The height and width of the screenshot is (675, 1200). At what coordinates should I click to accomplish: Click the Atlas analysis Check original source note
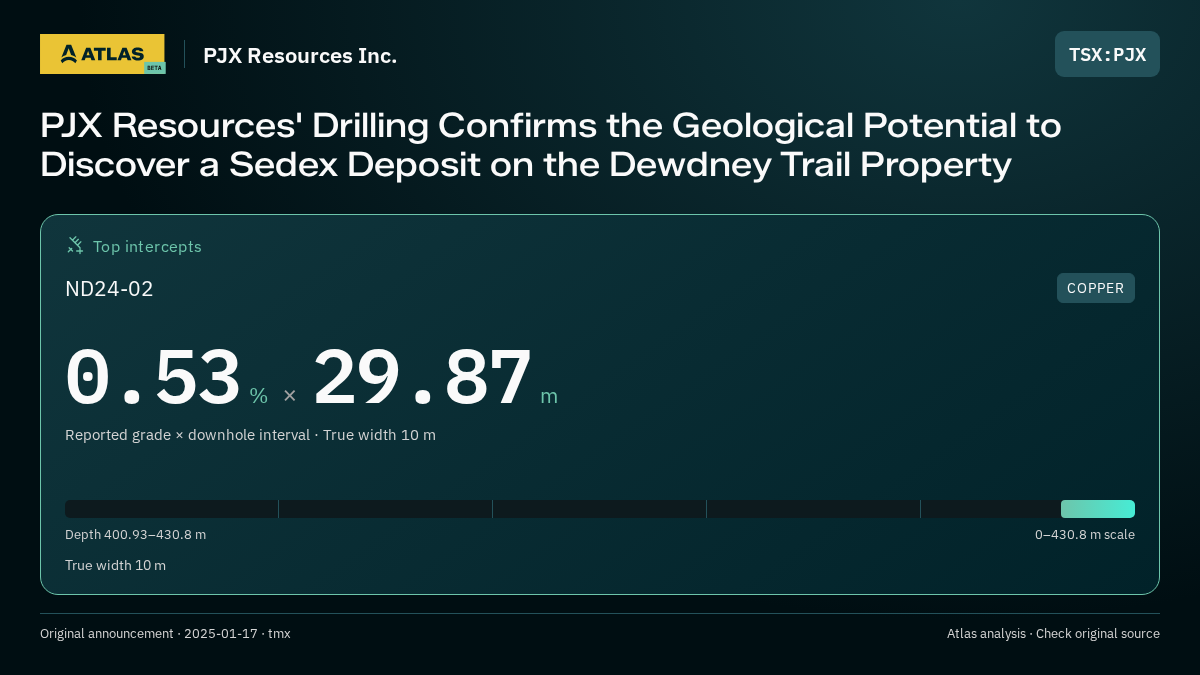[x=1053, y=634]
